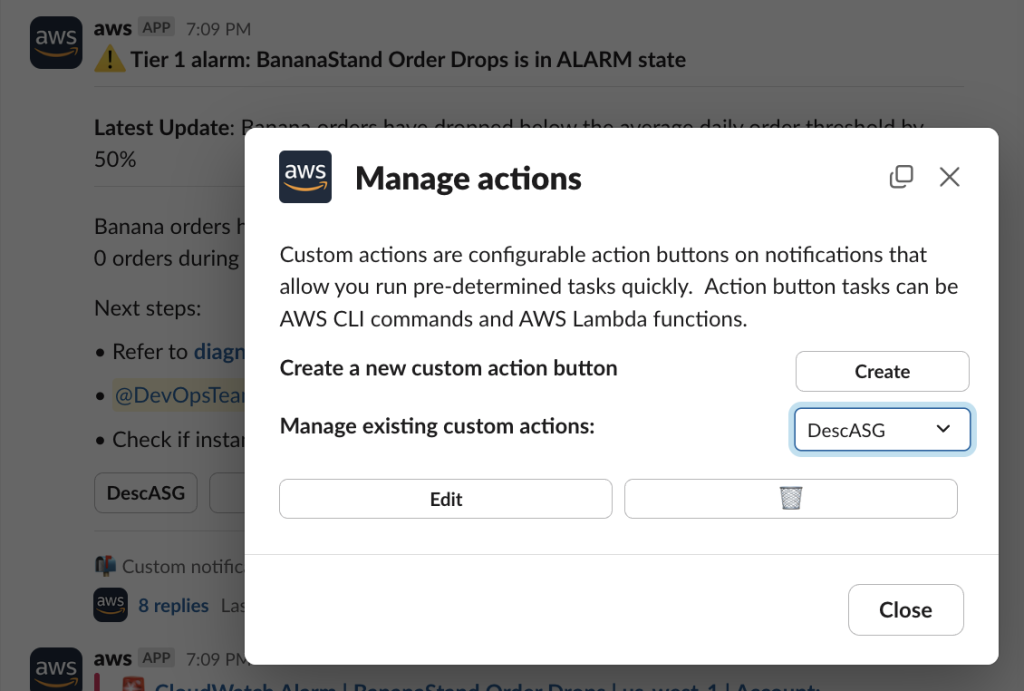Open the DescASG custom actions dropdown
This screenshot has width=1024, height=691.
pos(881,429)
